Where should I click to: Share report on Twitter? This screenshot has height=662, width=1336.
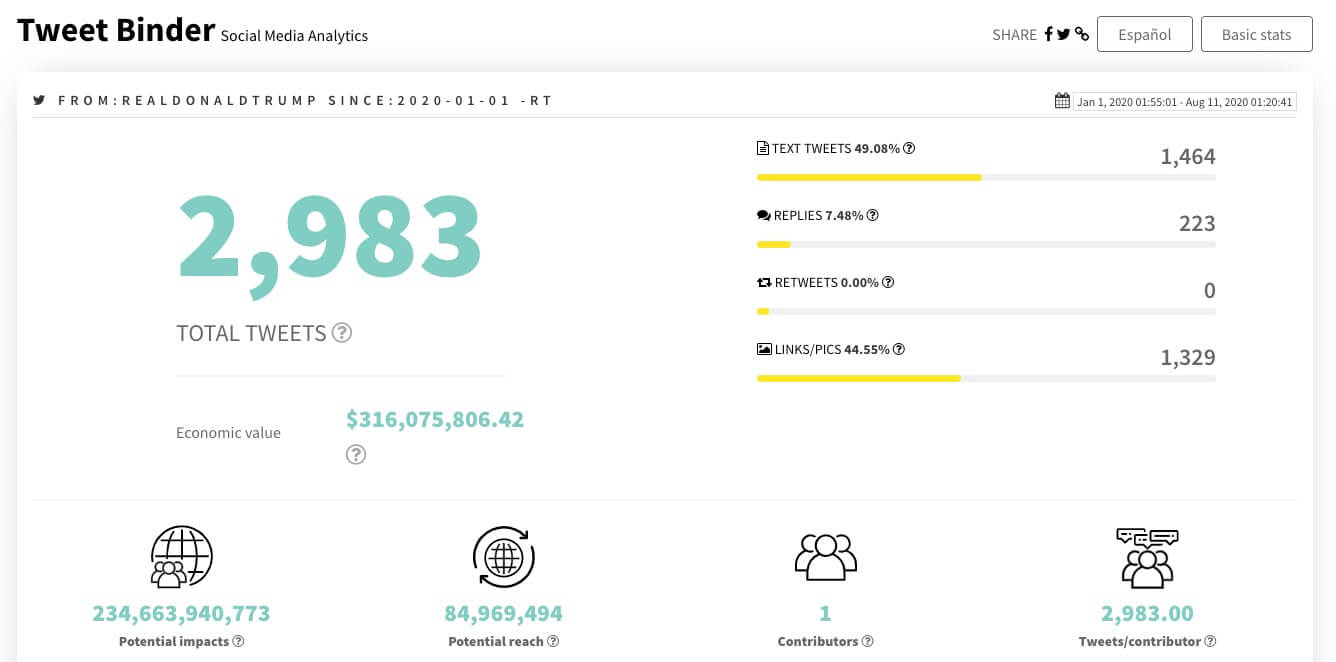(1063, 34)
